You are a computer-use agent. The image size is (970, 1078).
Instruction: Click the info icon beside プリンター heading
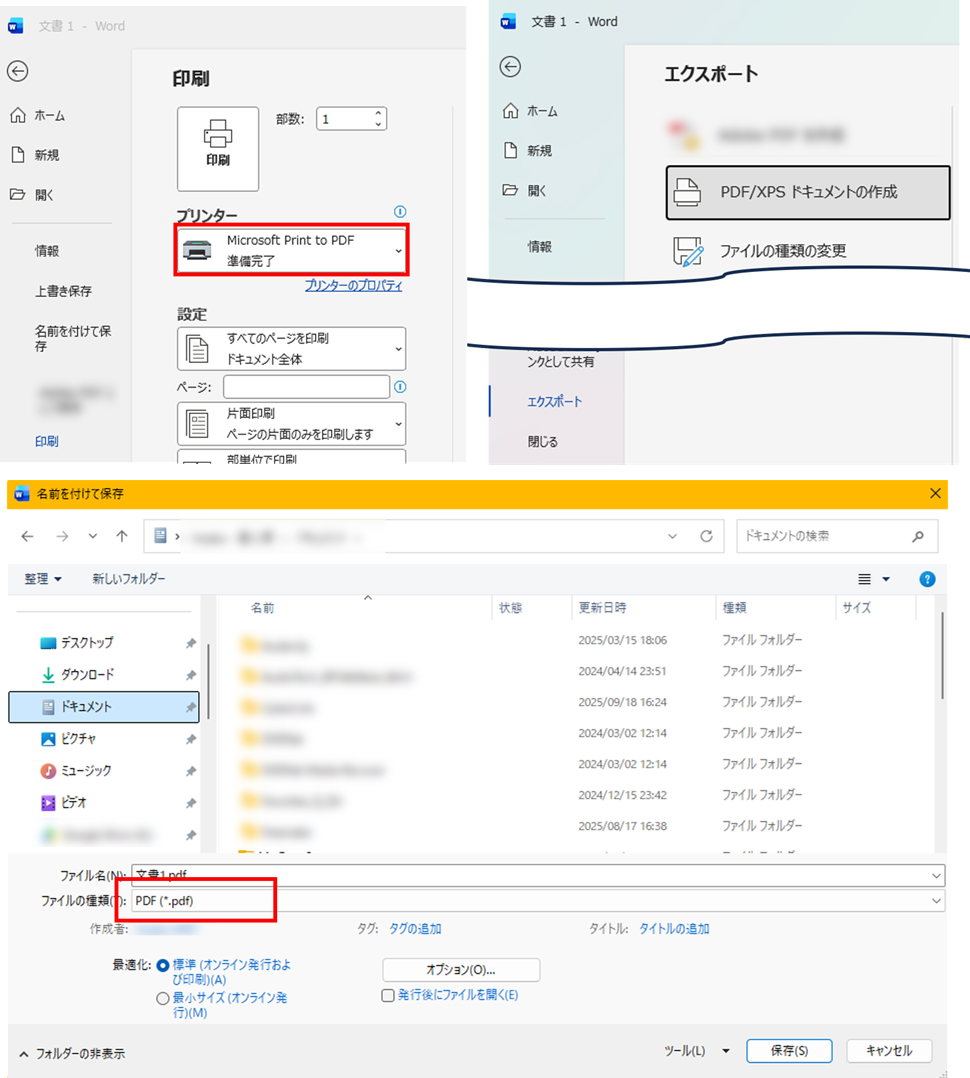coord(400,212)
